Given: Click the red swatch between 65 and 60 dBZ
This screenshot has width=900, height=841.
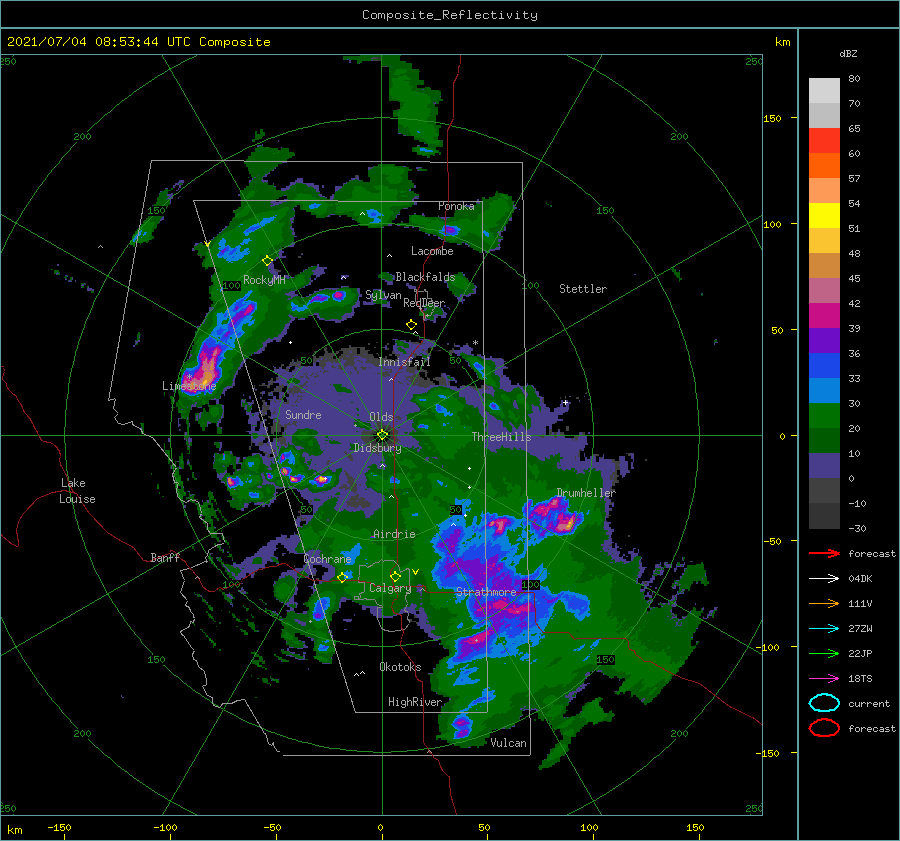Looking at the screenshot, I should 824,140.
